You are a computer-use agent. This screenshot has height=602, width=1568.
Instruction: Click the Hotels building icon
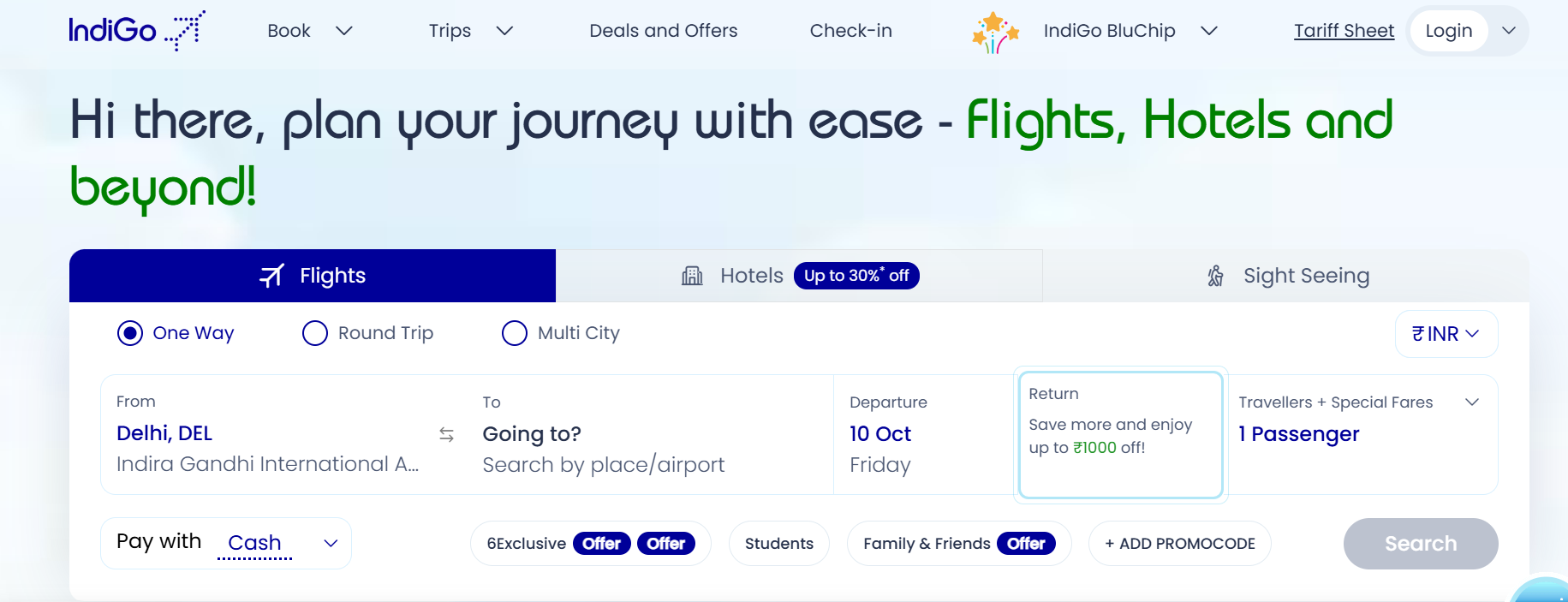692,276
